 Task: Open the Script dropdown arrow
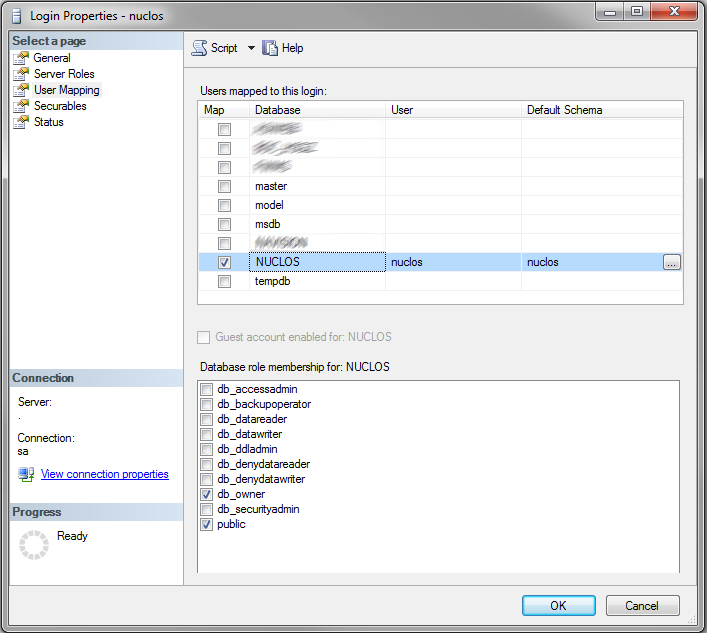pyautogui.click(x=251, y=48)
